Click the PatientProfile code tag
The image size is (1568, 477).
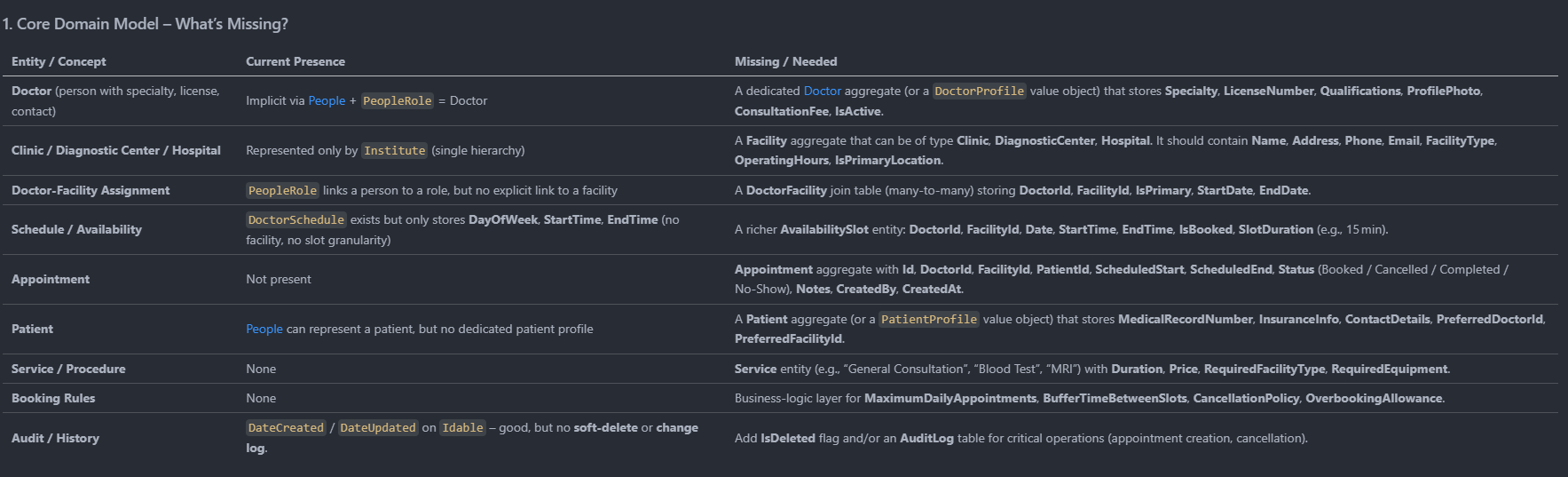[928, 320]
